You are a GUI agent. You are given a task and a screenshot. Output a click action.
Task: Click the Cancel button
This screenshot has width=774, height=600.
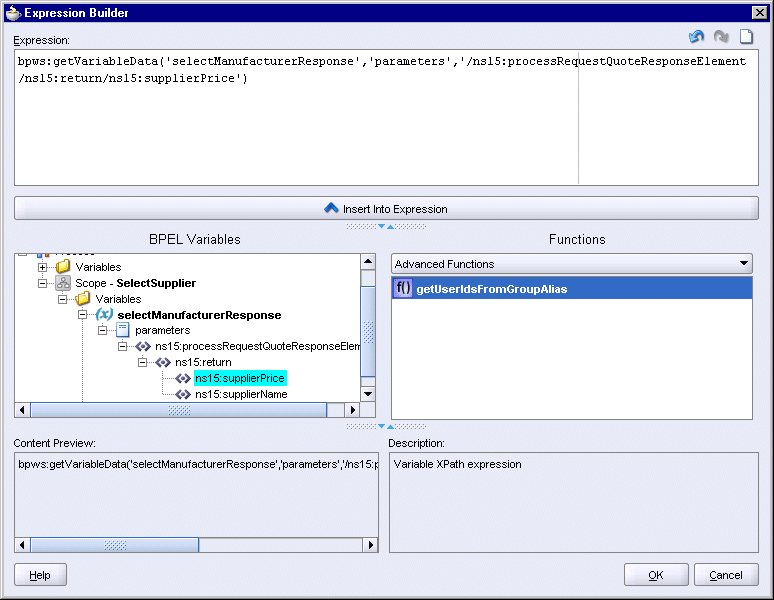pyautogui.click(x=726, y=575)
